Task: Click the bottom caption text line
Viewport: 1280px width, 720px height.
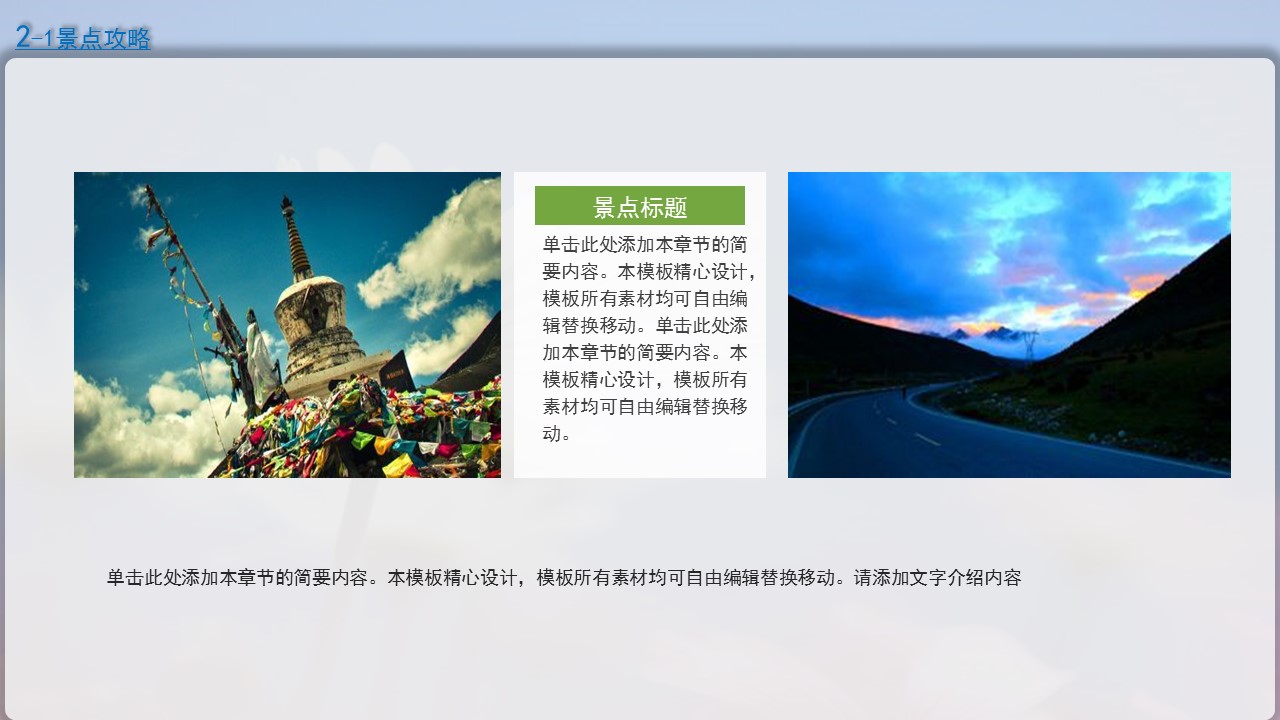Action: (x=563, y=578)
